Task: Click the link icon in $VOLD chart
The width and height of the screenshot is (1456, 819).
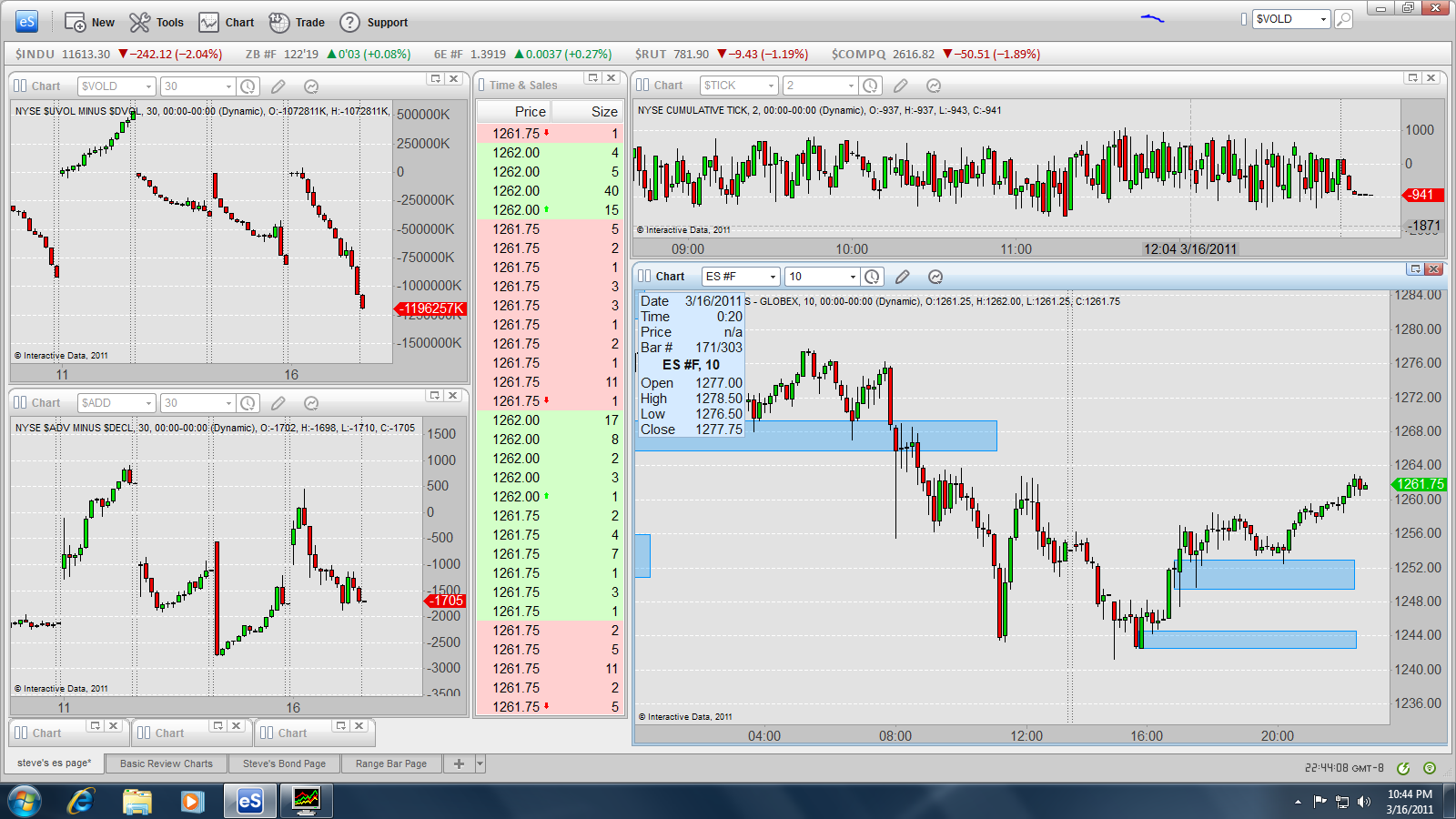Action: tap(21, 86)
